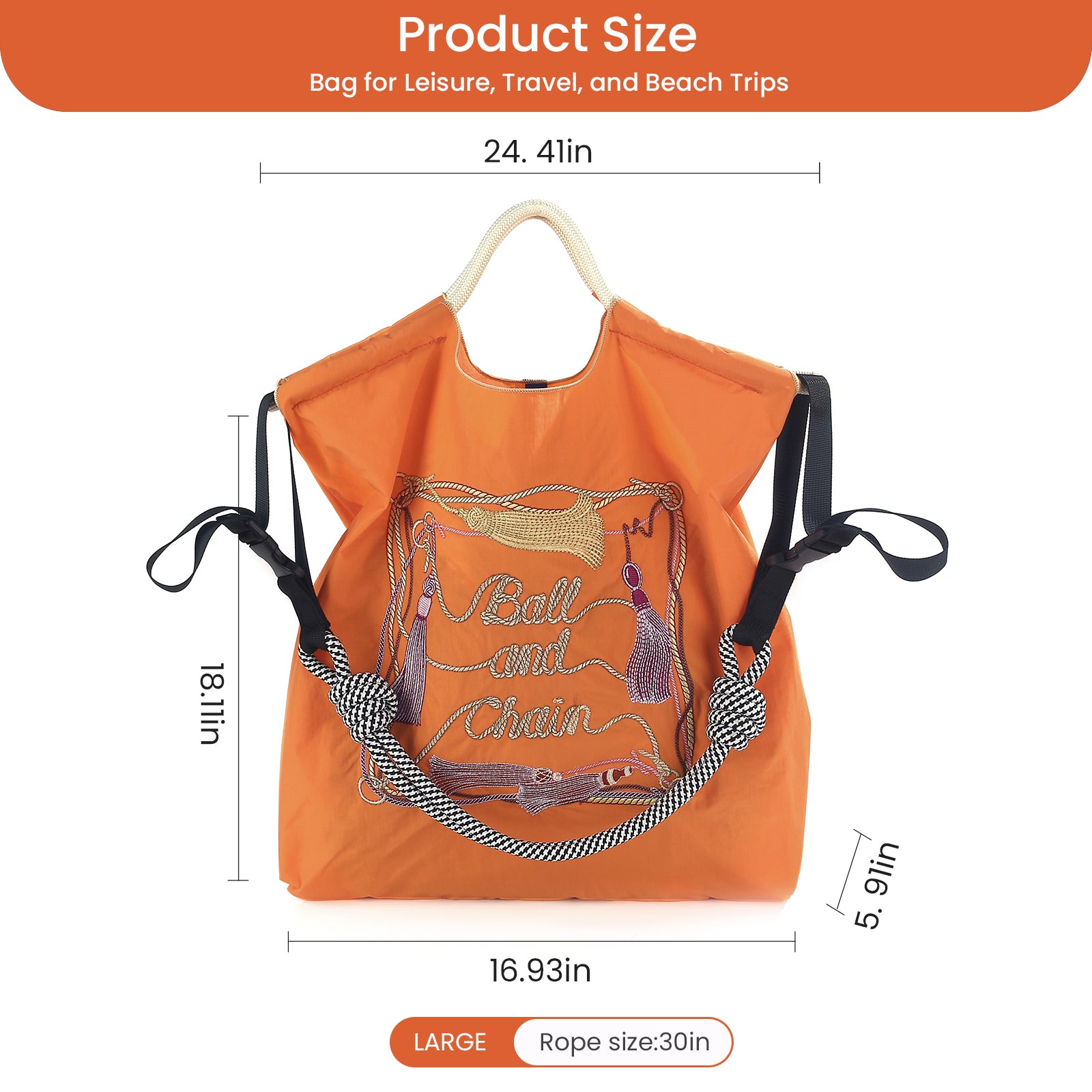The width and height of the screenshot is (1092, 1092).
Task: Click the 16.93in bottom width label
Action: [x=541, y=971]
